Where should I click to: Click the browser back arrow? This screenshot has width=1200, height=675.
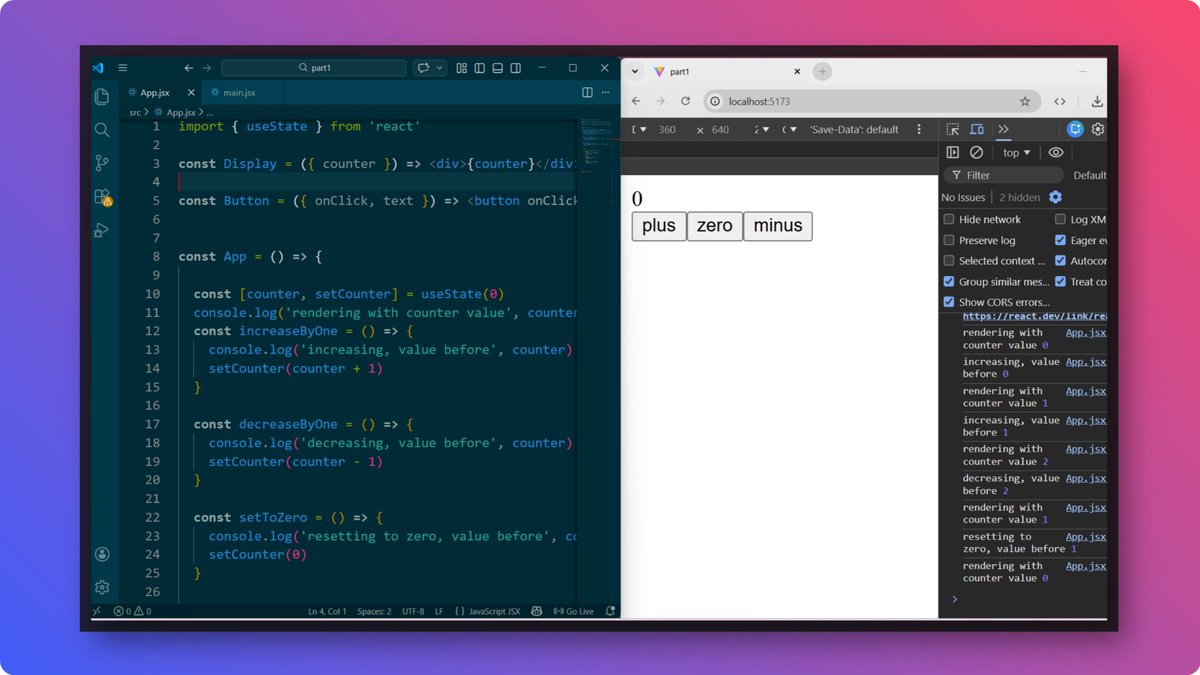pyautogui.click(x=634, y=101)
